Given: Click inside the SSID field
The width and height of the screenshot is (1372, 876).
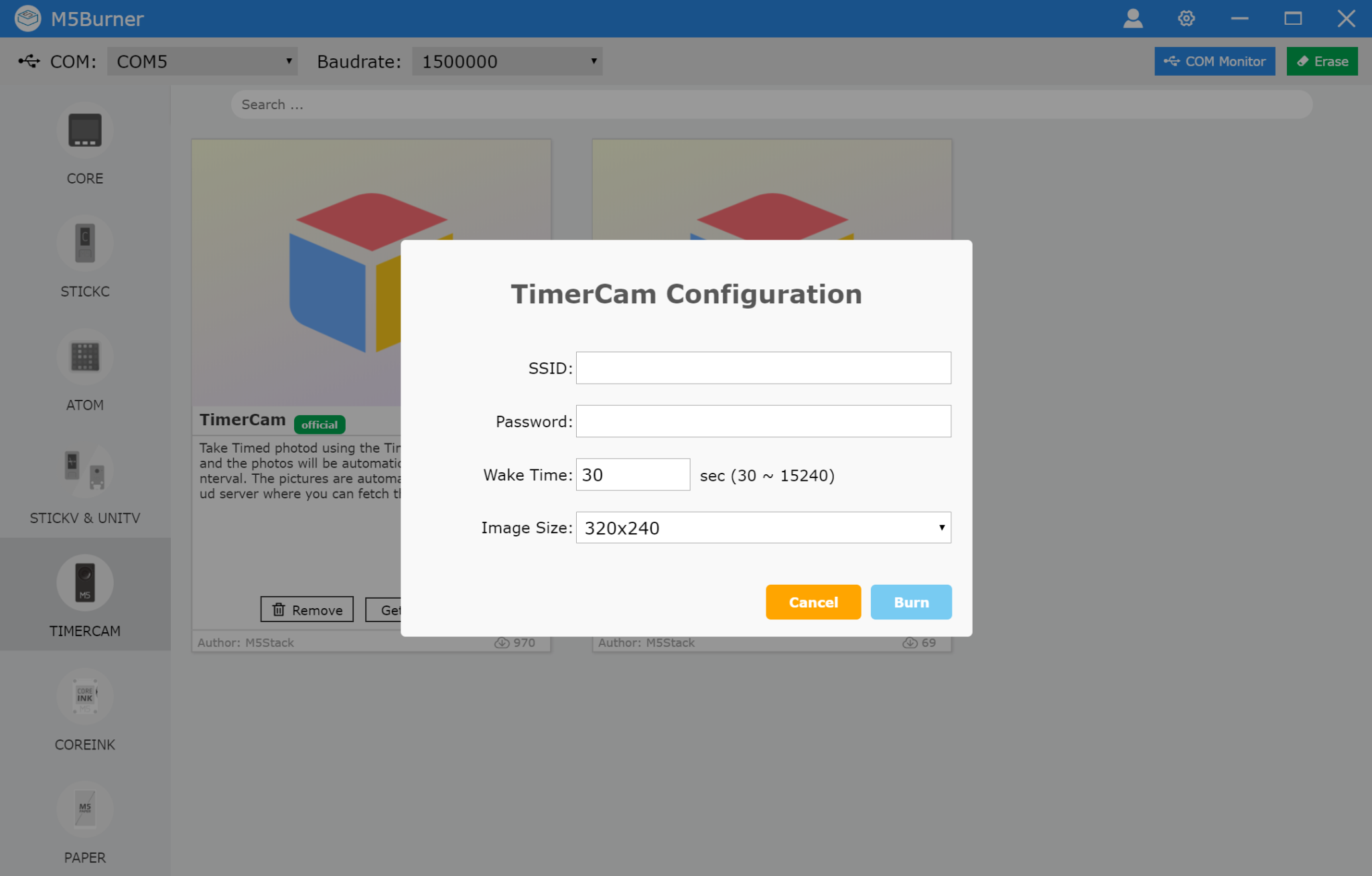Looking at the screenshot, I should [763, 368].
